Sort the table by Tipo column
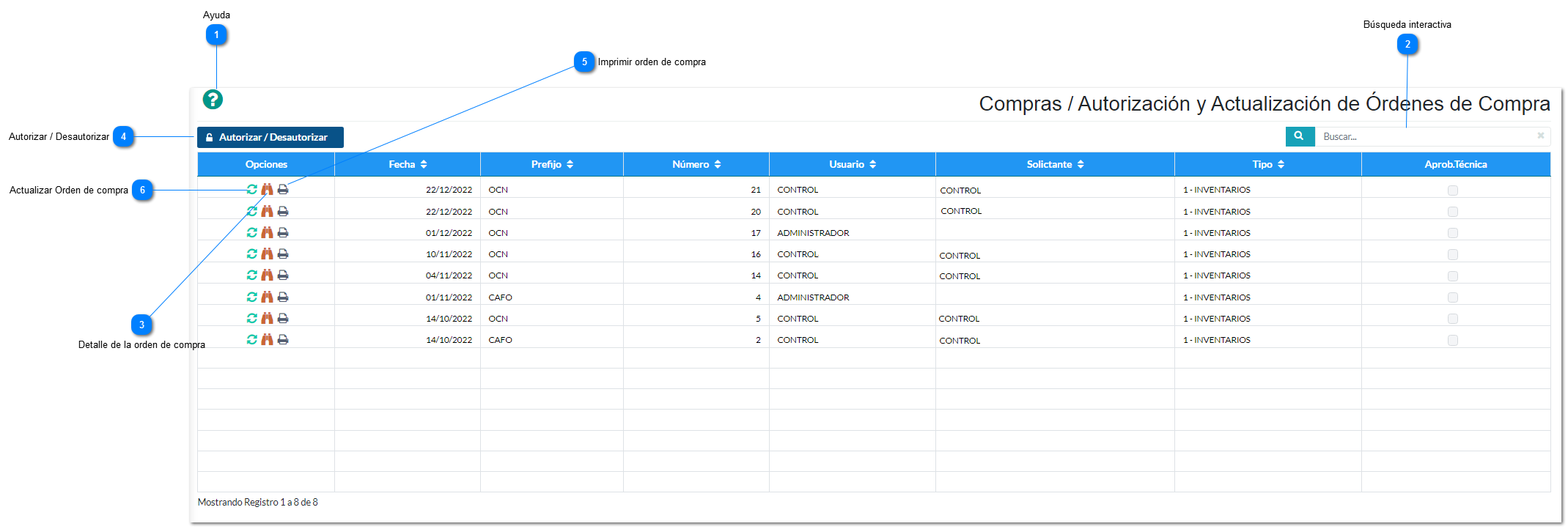This screenshot has width=1568, height=529. pyautogui.click(x=1268, y=164)
